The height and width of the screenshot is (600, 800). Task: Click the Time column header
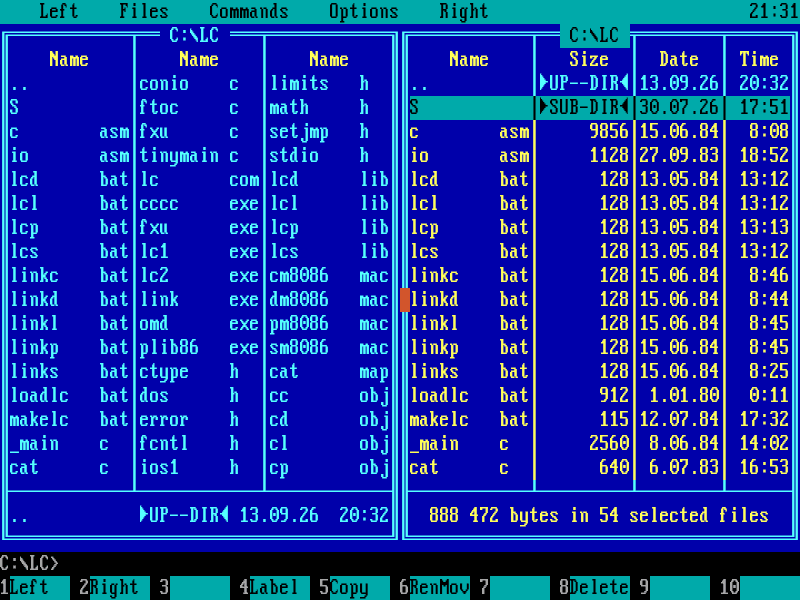coord(759,59)
